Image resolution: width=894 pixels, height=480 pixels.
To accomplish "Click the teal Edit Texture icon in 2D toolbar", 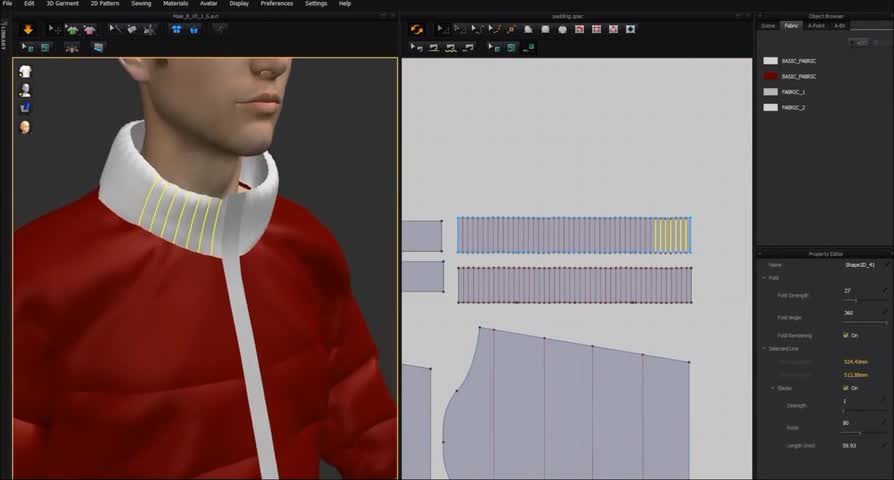I will (494, 48).
